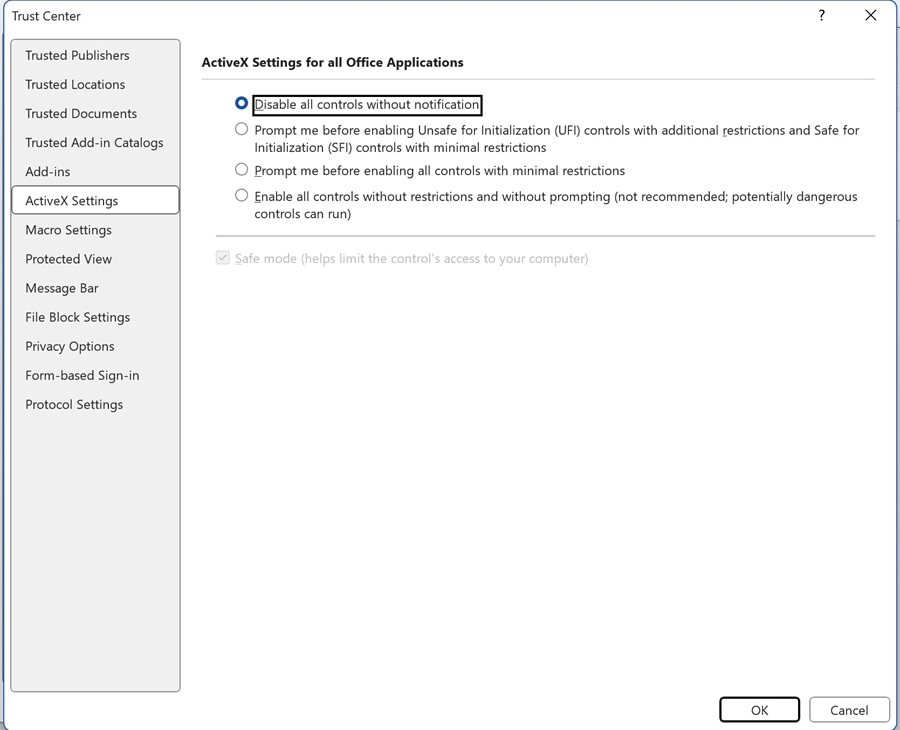Screen dimensions: 900x730
Task: Open Trusted Publishers section
Action: coord(77,55)
